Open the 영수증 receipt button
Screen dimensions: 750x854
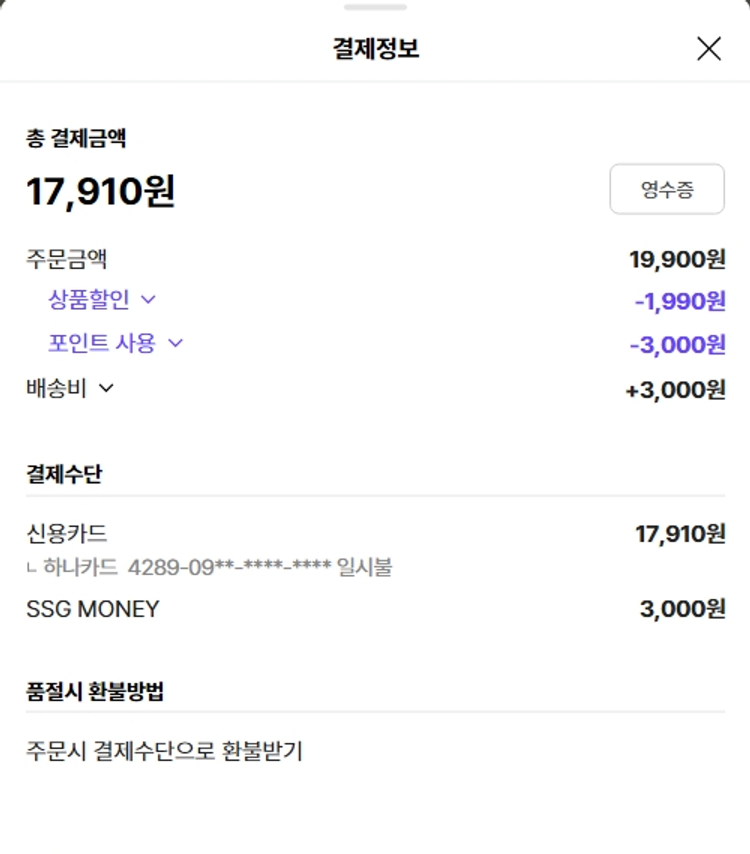coord(667,189)
